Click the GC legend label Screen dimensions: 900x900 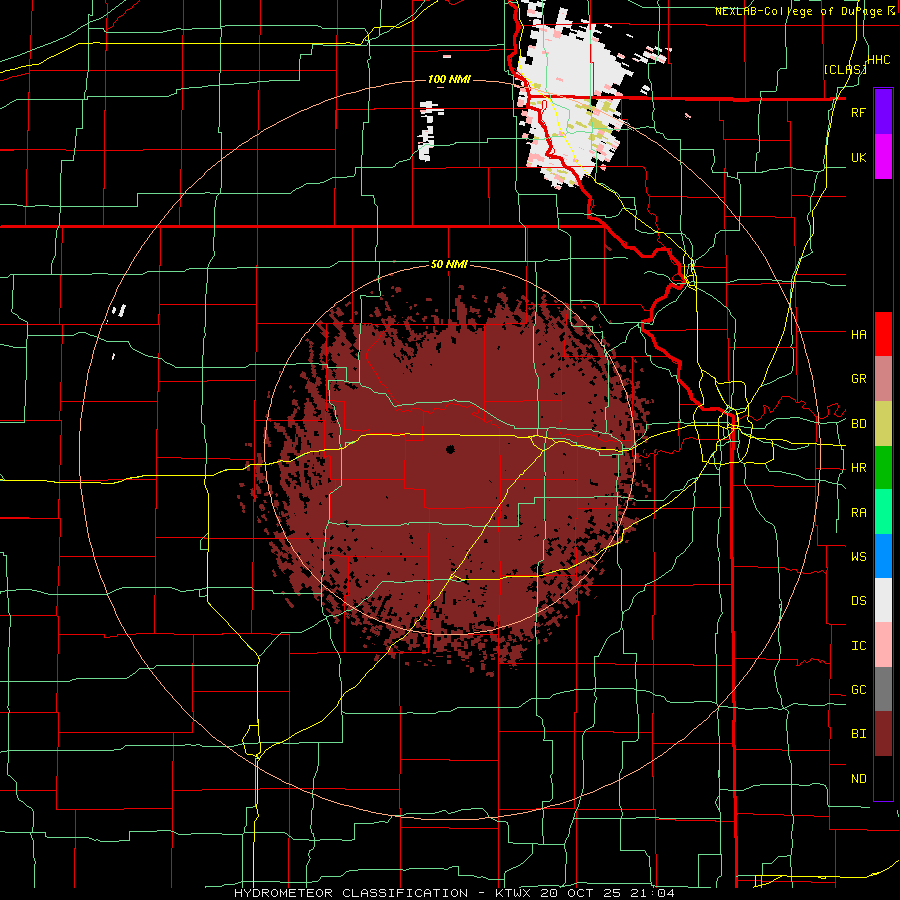858,690
